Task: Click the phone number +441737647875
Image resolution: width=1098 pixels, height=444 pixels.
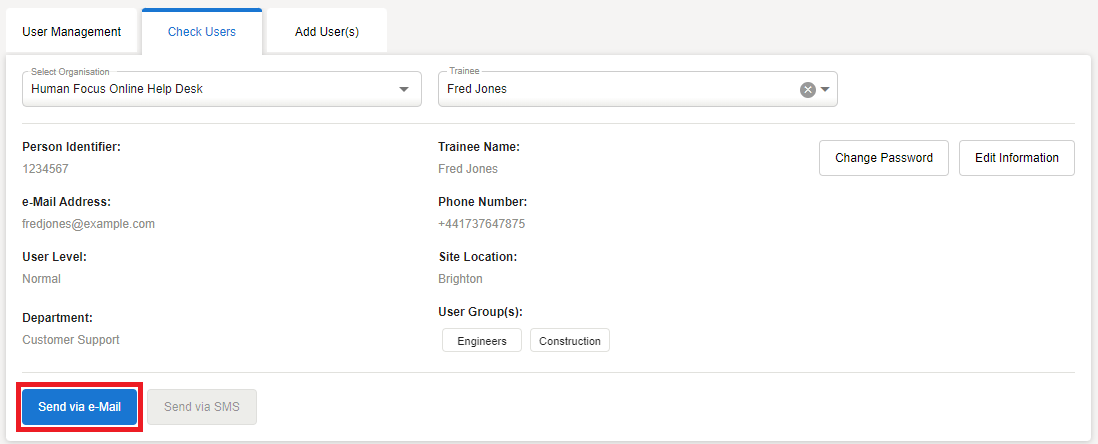Action: pos(481,224)
